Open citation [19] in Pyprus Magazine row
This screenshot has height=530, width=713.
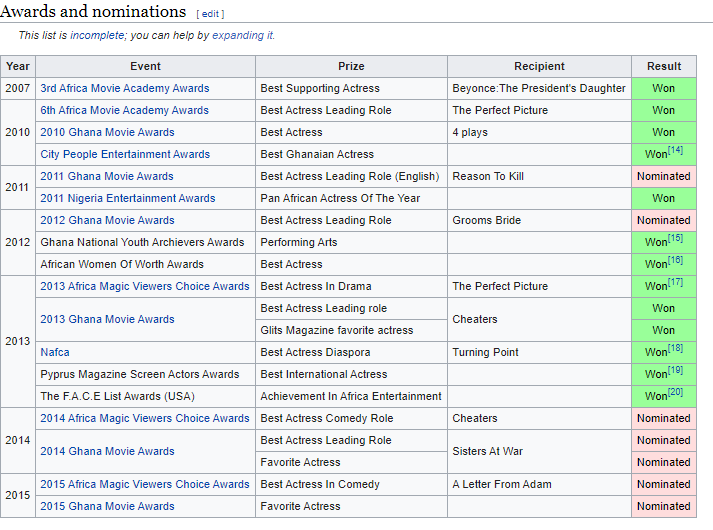click(675, 370)
